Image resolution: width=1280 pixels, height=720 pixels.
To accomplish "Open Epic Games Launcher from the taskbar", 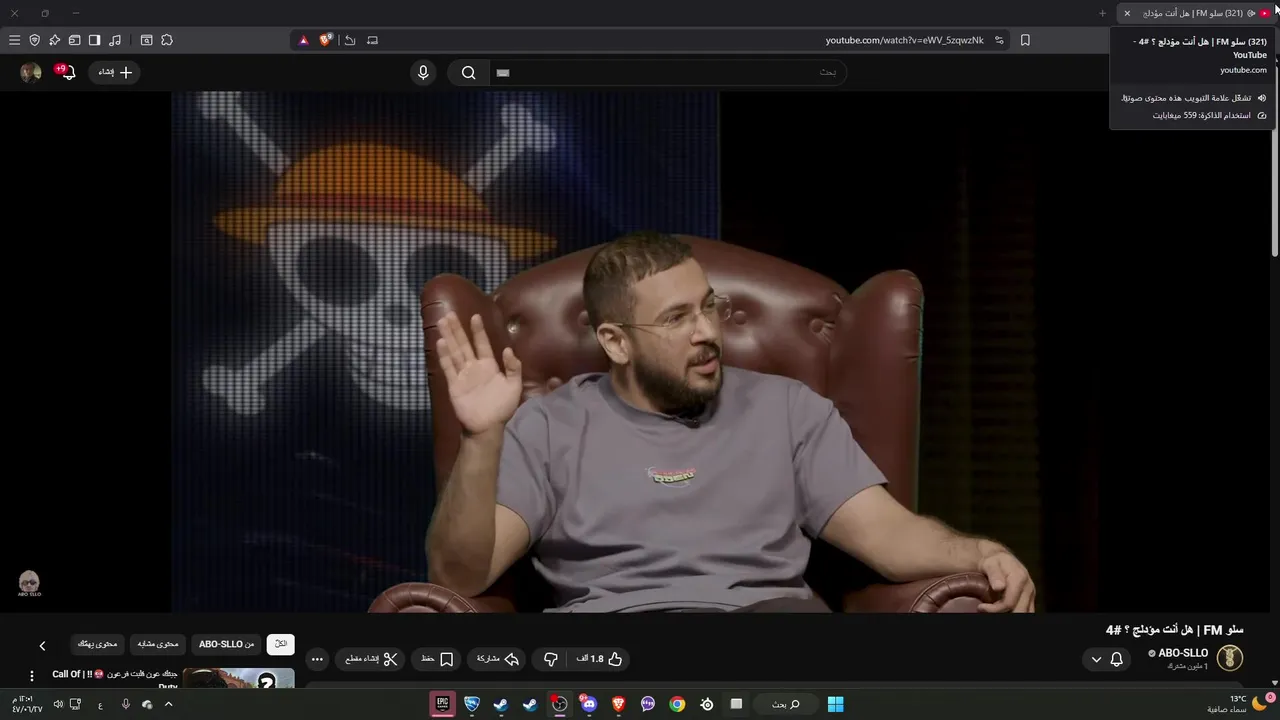I will point(442,704).
